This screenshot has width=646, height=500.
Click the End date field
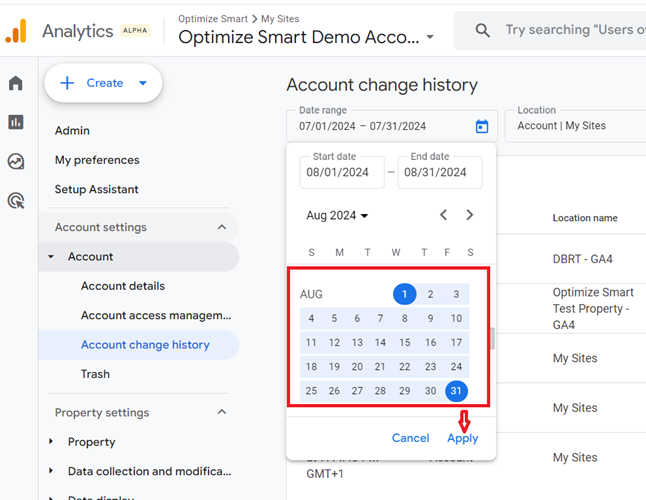click(440, 172)
